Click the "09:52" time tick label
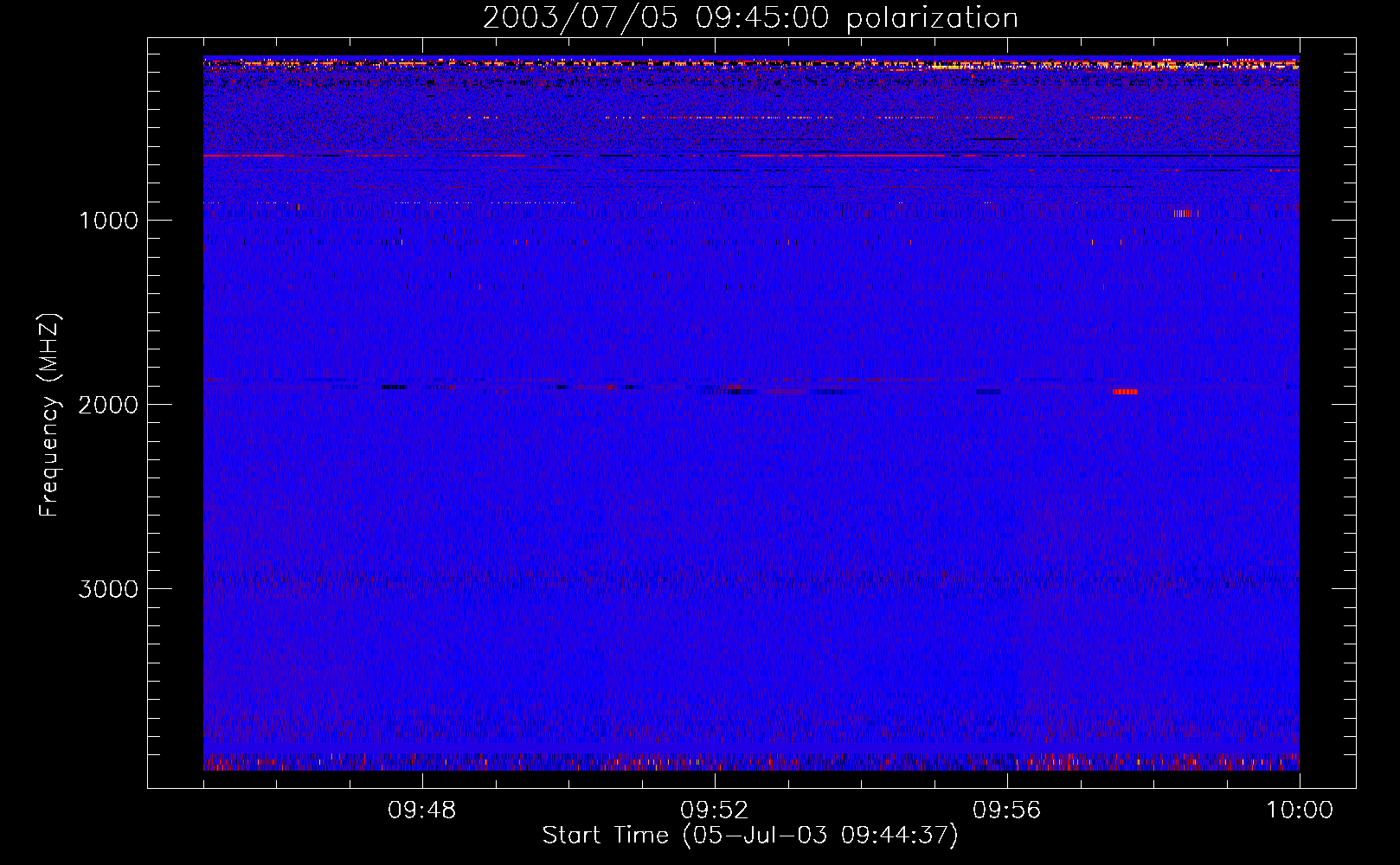1400x865 pixels. click(x=715, y=811)
